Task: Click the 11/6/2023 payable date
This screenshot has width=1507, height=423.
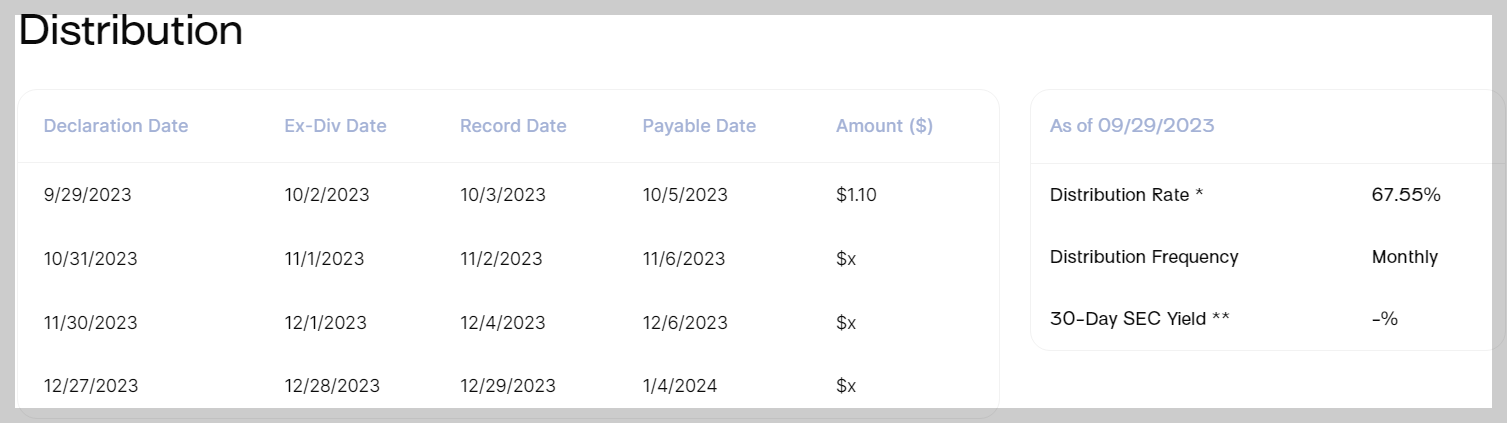Action: [x=684, y=259]
